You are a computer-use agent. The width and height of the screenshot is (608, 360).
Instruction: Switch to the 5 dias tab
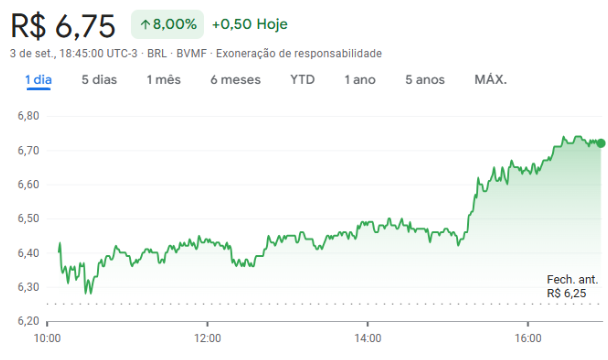coord(99,80)
